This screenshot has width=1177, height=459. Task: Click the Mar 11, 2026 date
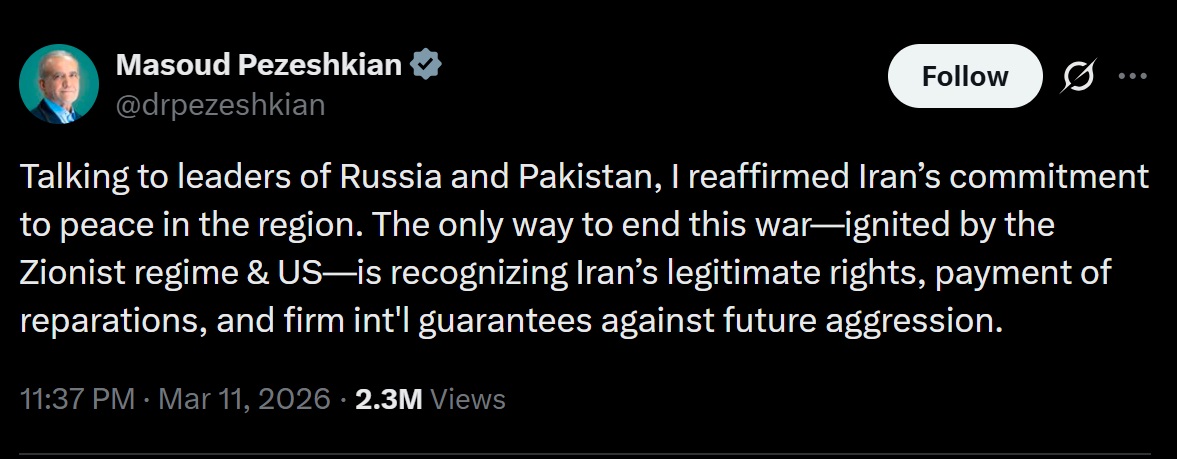pyautogui.click(x=242, y=399)
